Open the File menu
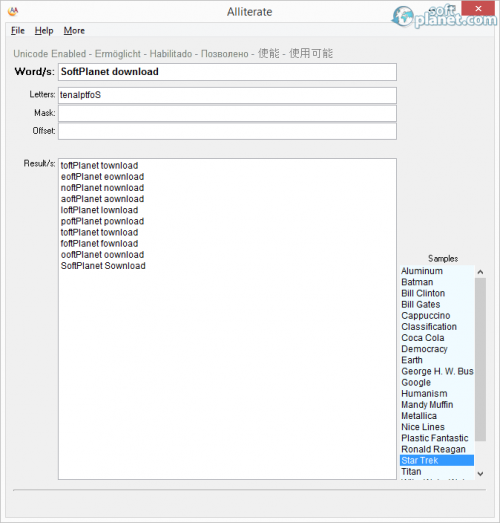The height and width of the screenshot is (523, 500). (18, 31)
